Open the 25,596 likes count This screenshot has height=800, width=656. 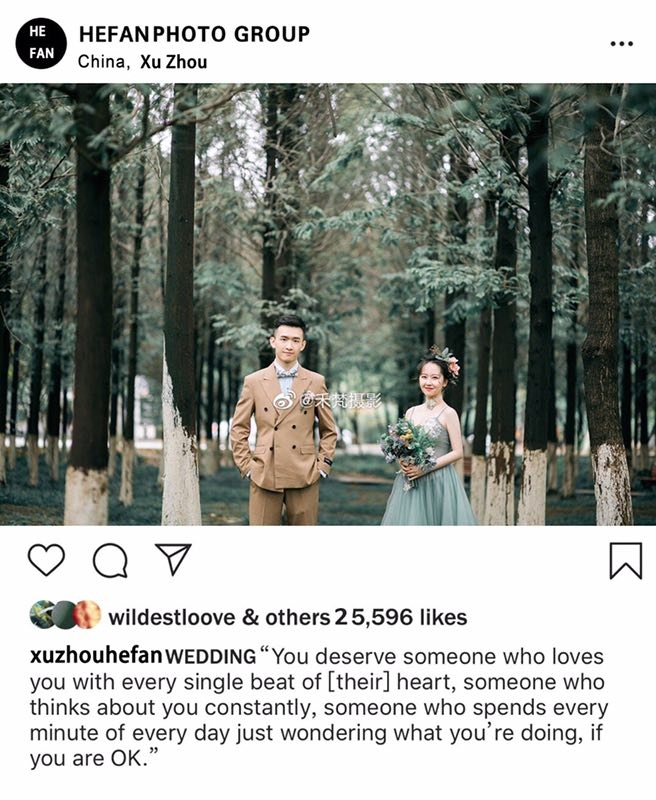[401, 617]
